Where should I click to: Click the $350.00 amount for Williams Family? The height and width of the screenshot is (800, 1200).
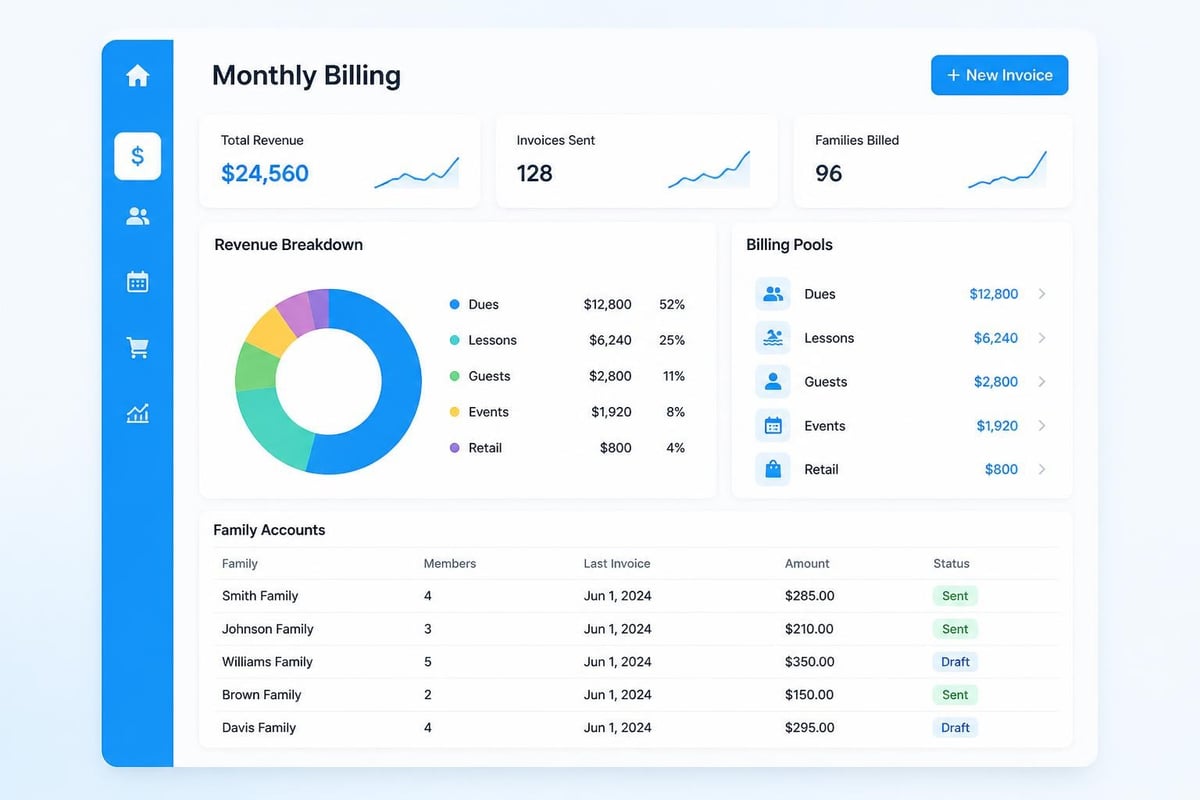[x=809, y=662]
